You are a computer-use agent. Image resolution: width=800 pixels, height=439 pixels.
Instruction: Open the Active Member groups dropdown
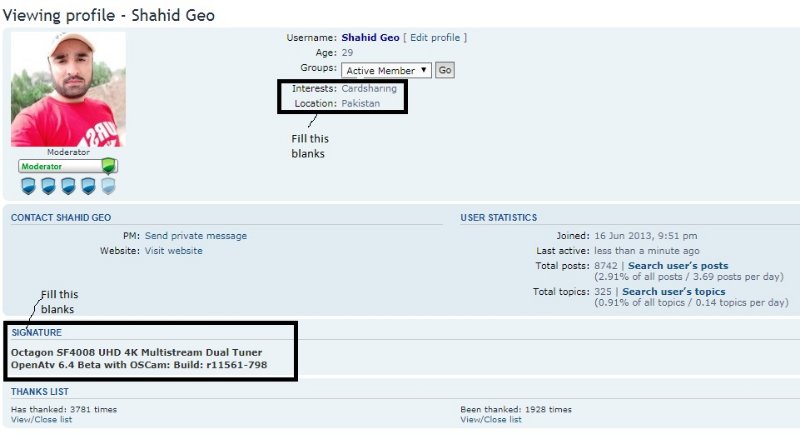386,70
